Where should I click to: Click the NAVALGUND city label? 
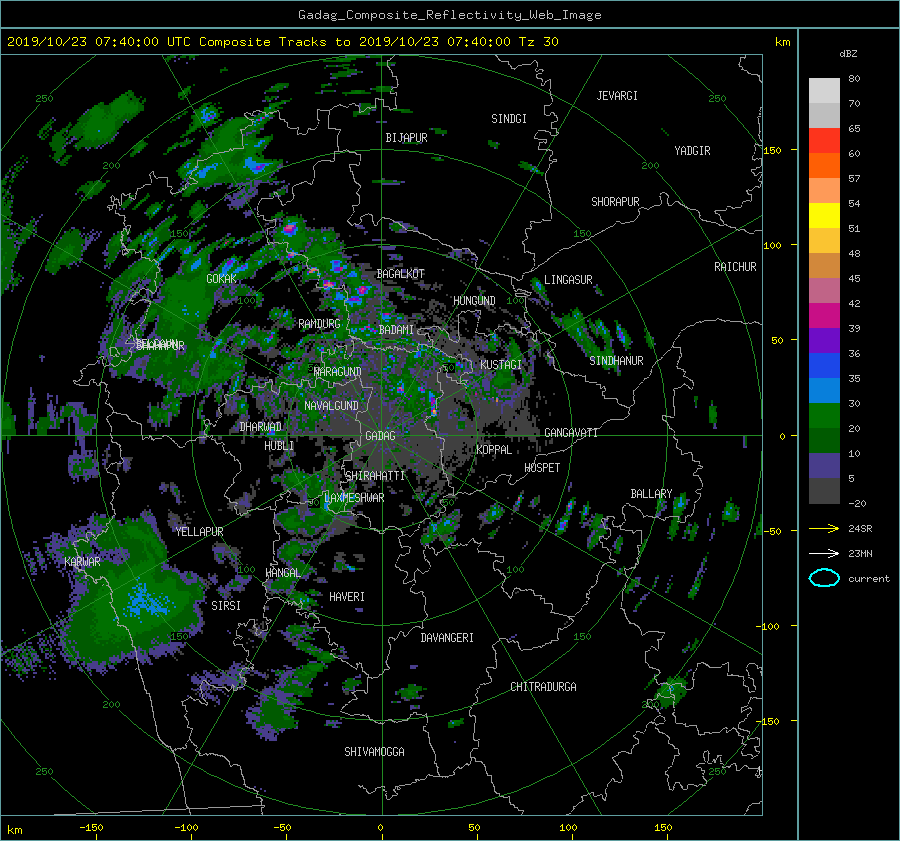pos(331,406)
